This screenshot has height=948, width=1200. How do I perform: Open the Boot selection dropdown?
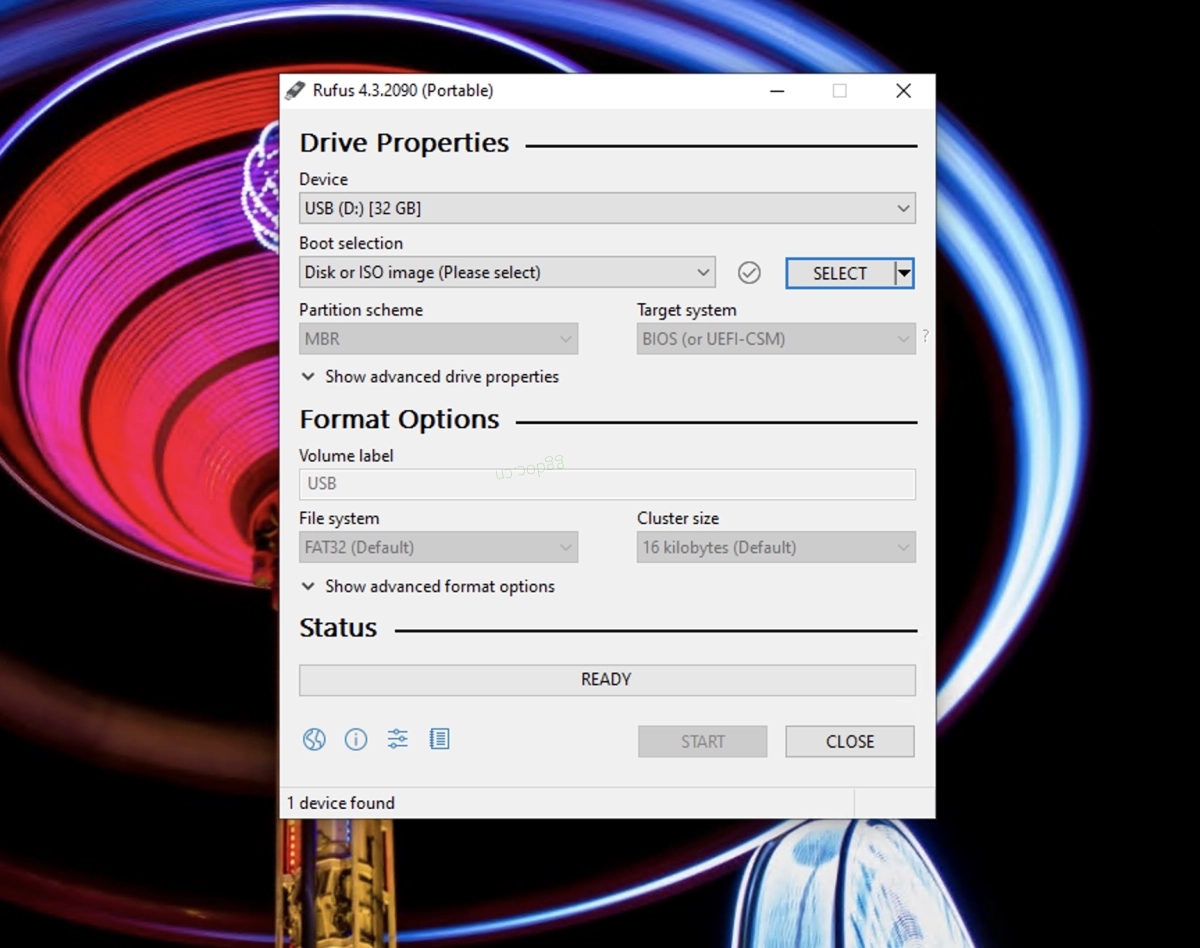(x=507, y=272)
